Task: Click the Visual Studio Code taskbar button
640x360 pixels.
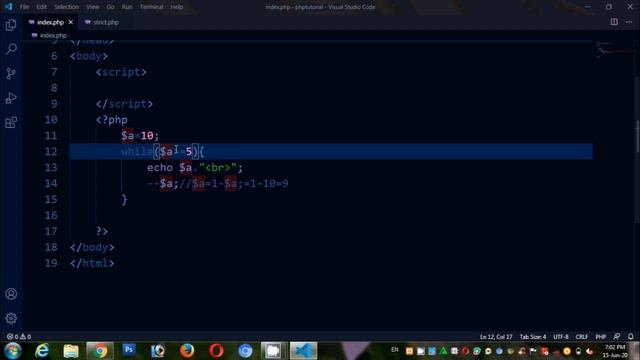Action: tap(303, 351)
